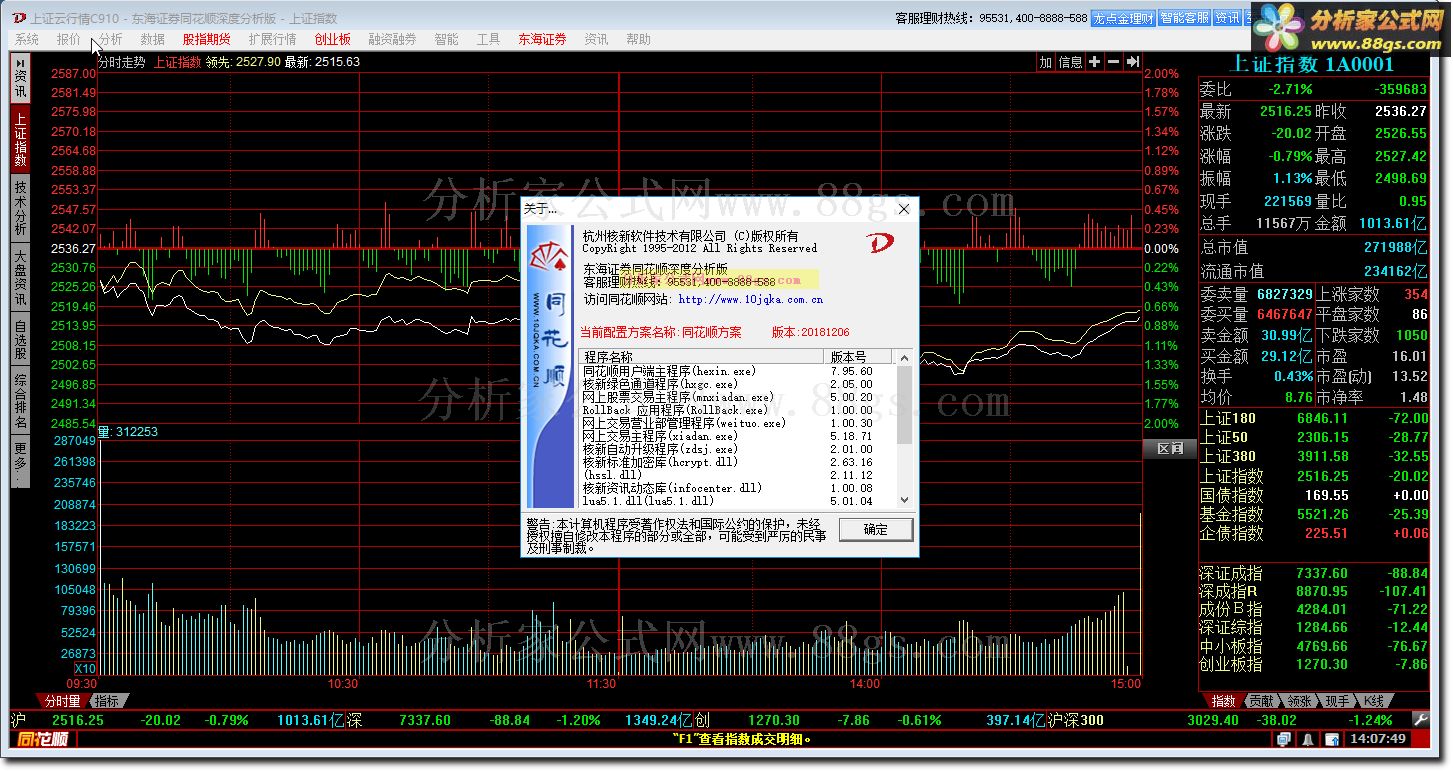Click 确定 in the About dialog
Image resolution: width=1453 pixels, height=771 pixels.
875,529
